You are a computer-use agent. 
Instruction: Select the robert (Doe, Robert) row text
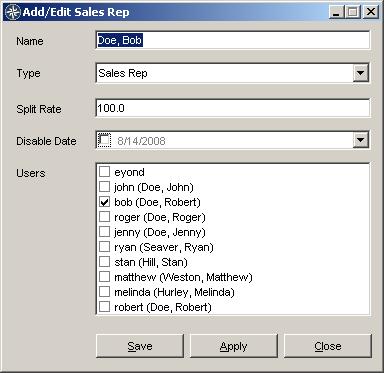[x=163, y=307]
